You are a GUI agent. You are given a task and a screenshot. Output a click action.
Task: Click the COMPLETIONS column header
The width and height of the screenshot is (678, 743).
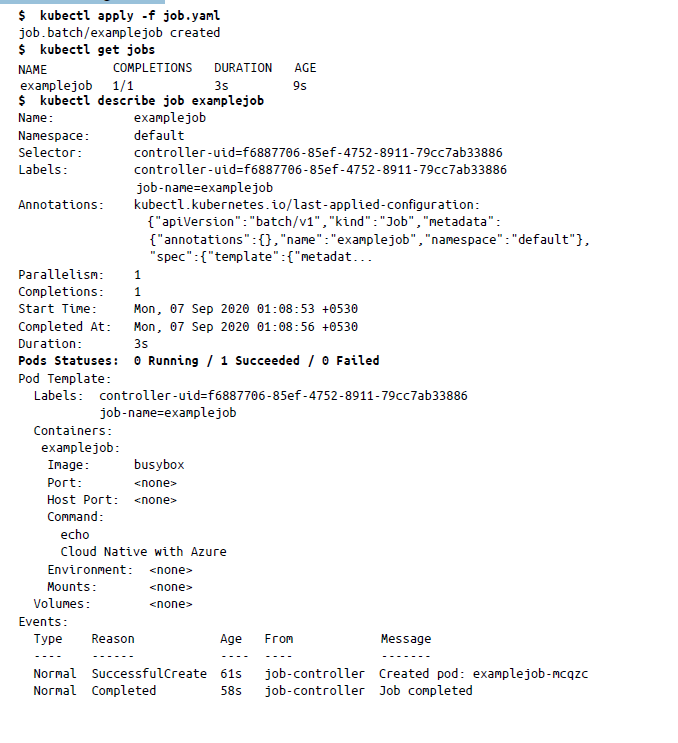click(x=152, y=68)
